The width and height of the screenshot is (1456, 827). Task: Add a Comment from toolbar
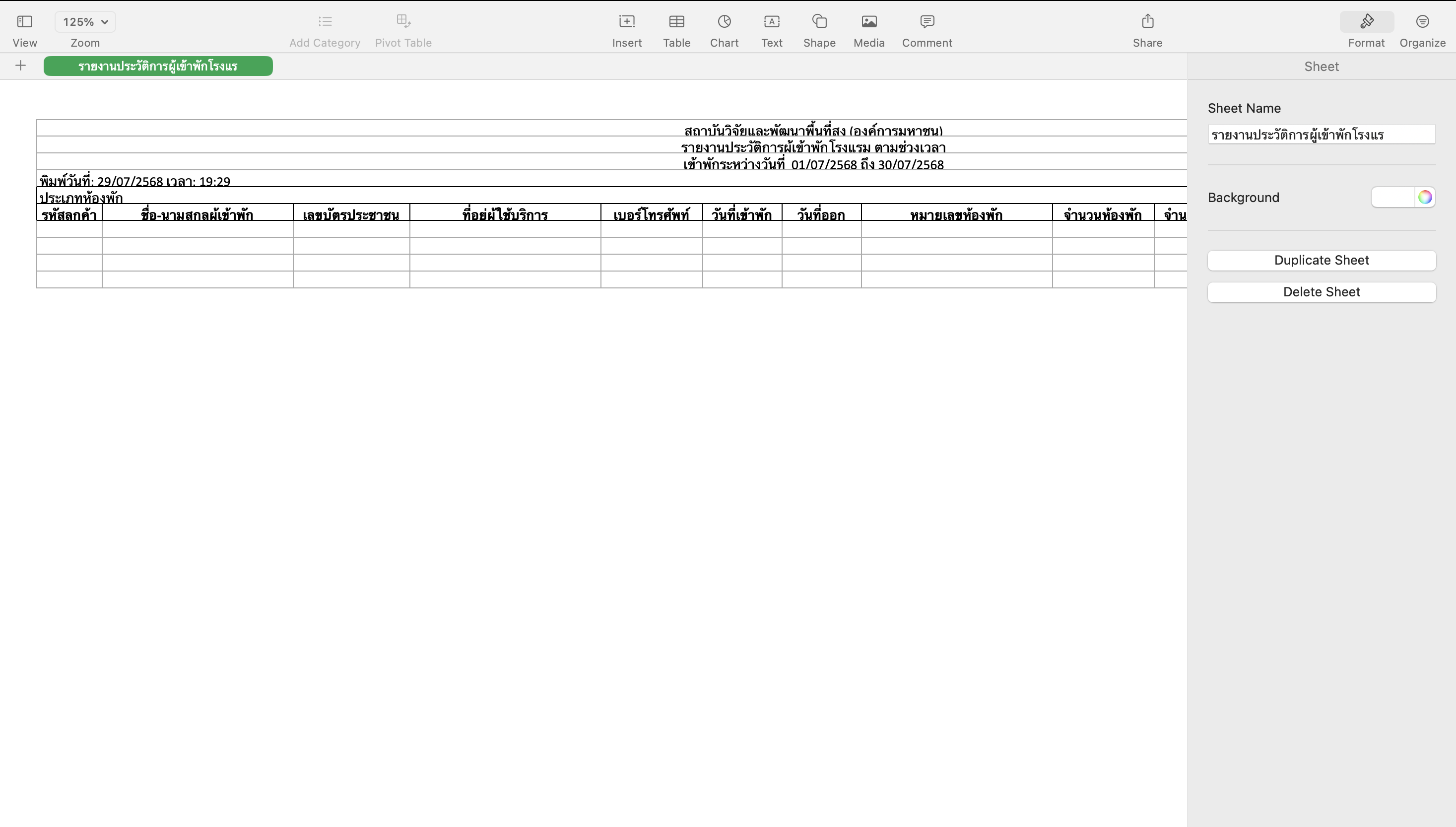927,21
